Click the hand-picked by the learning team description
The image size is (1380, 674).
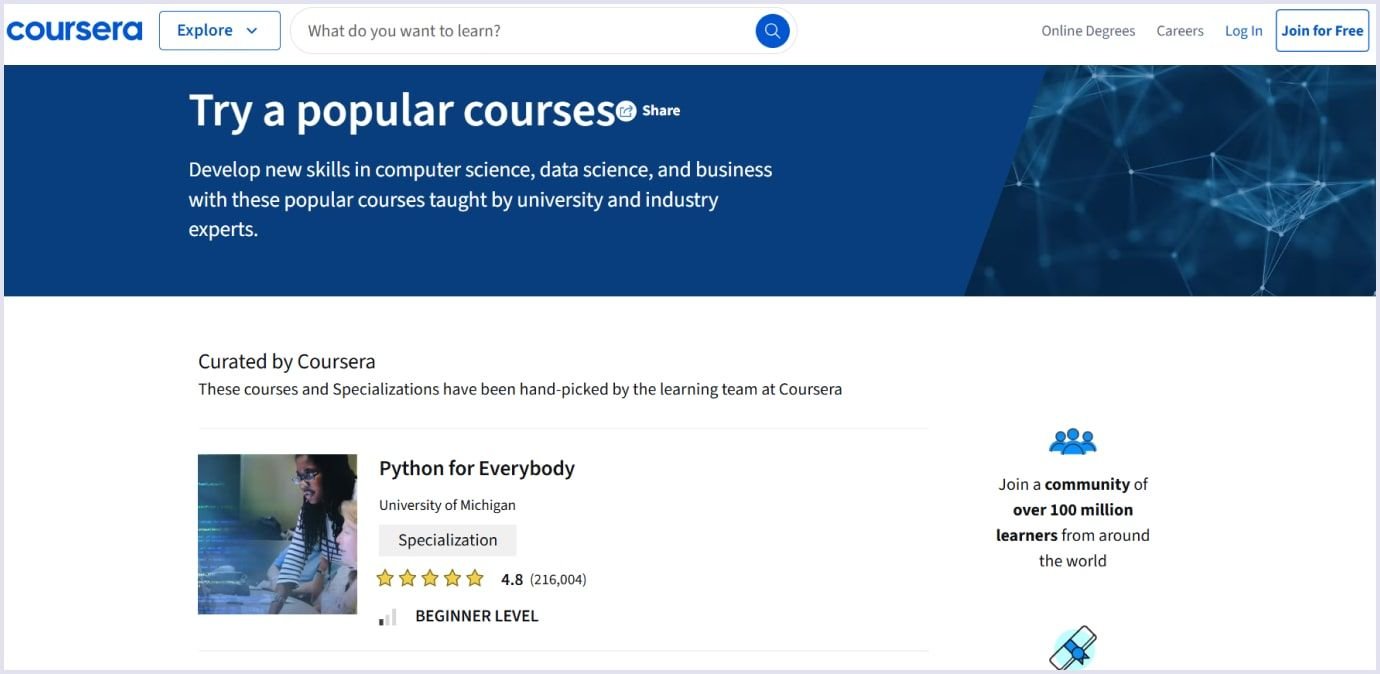pos(520,389)
